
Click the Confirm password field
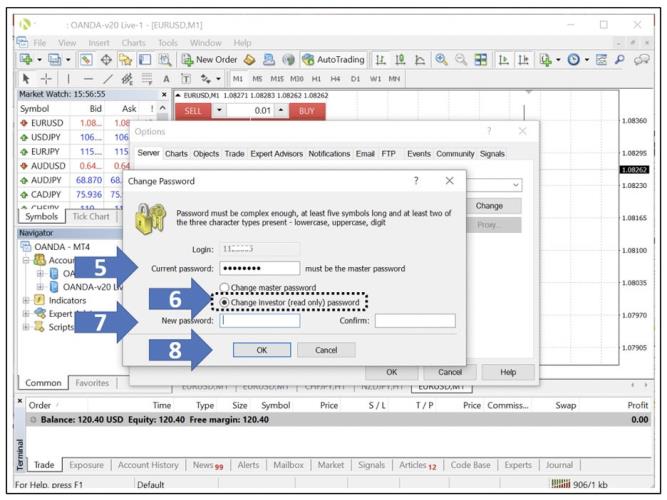point(415,320)
